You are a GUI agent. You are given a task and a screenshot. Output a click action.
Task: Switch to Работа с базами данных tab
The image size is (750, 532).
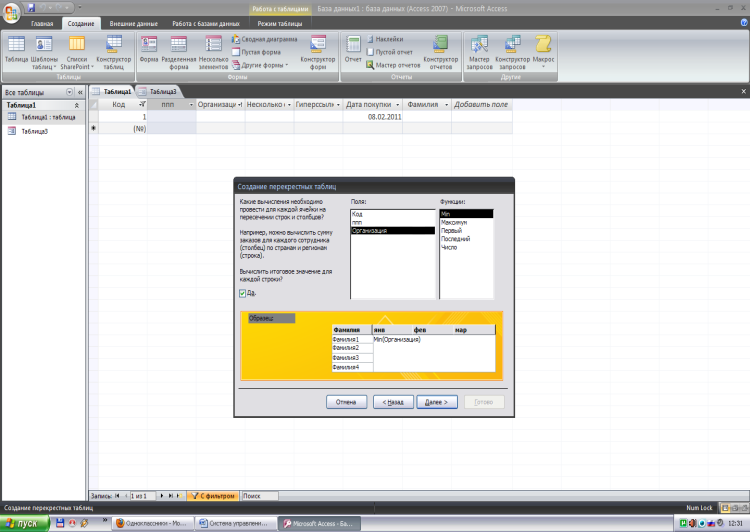tap(206, 23)
